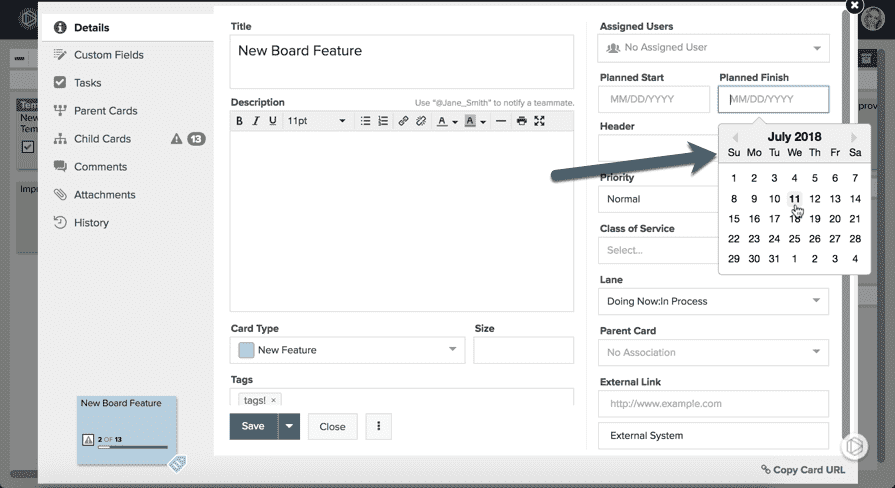Switch to the Custom Fields tab

point(108,55)
